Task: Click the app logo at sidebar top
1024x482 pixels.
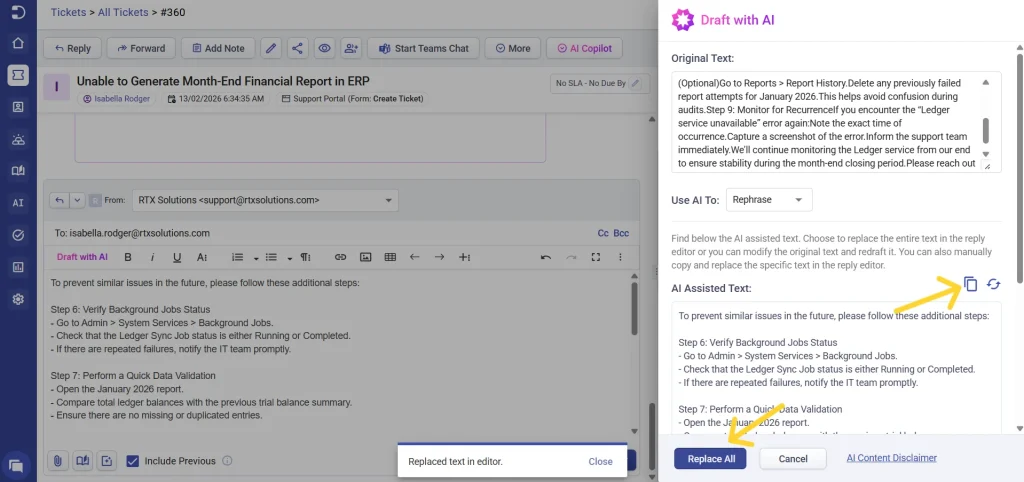Action: (18, 12)
